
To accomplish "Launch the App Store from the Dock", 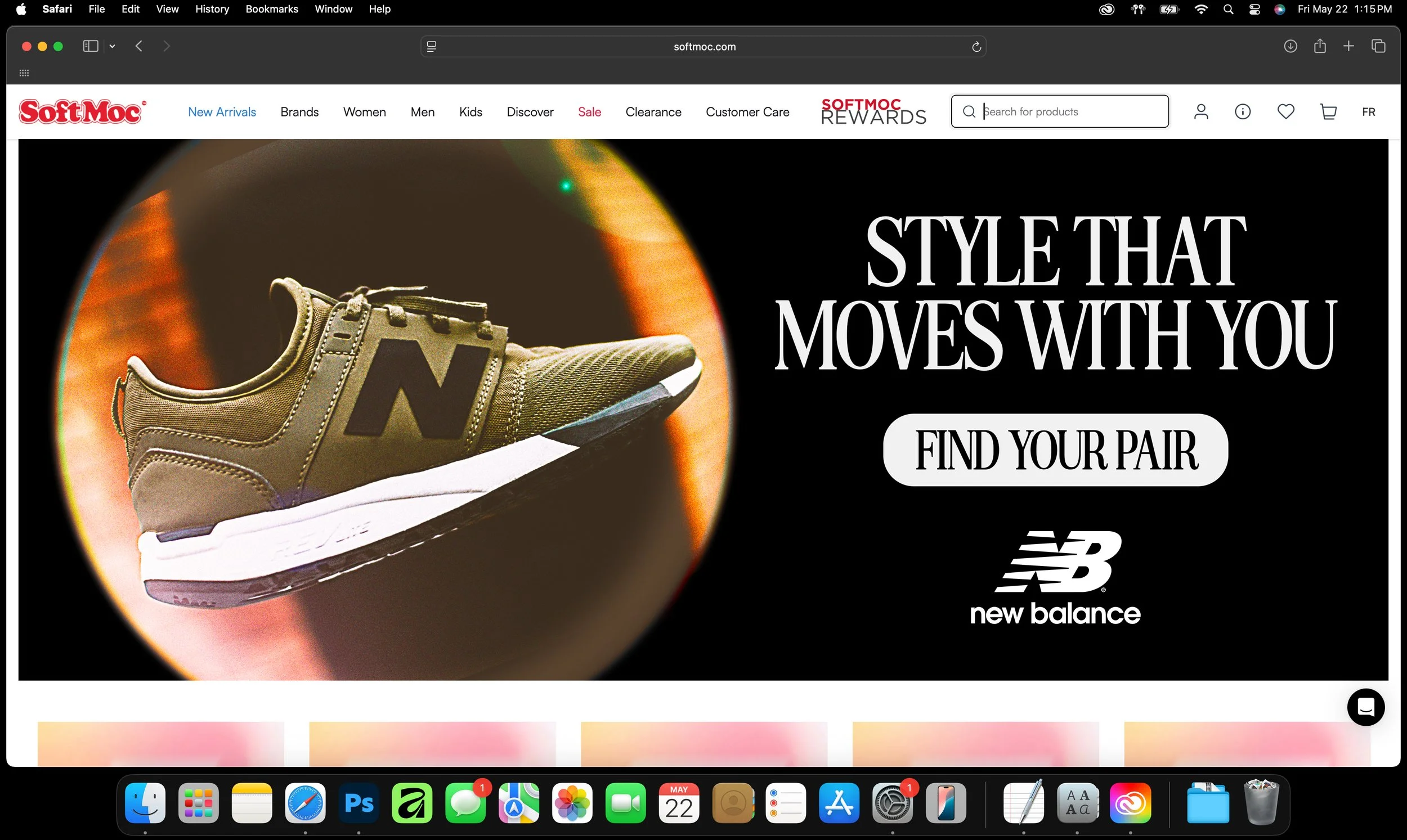I will (839, 803).
